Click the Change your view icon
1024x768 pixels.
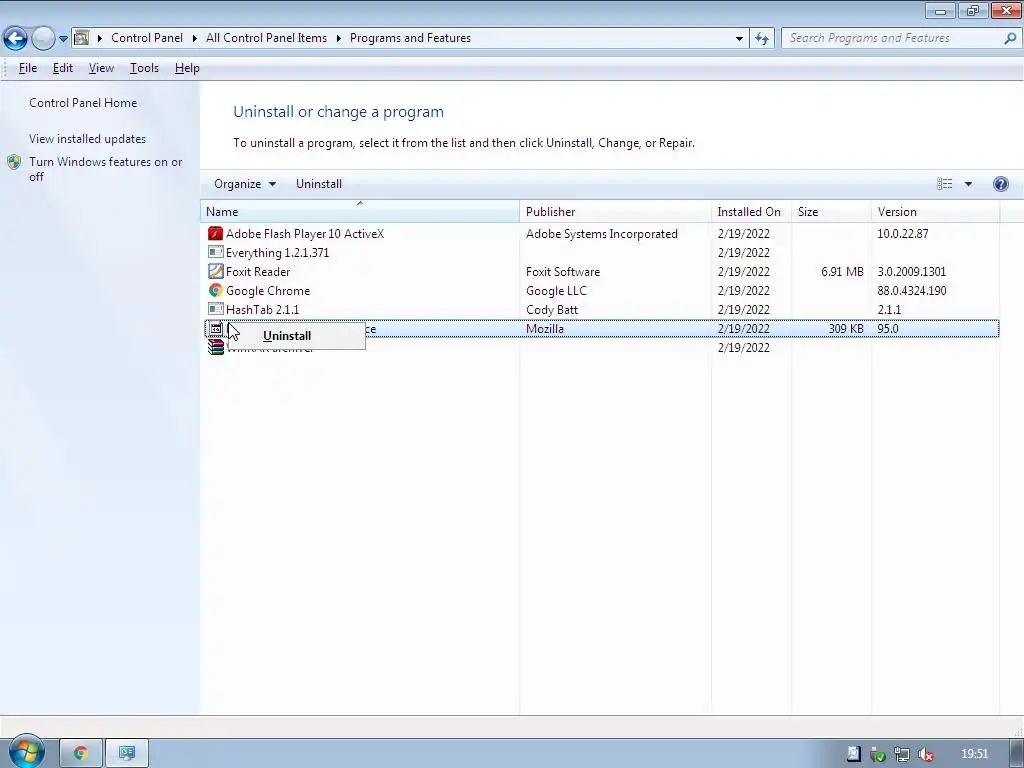(x=944, y=184)
